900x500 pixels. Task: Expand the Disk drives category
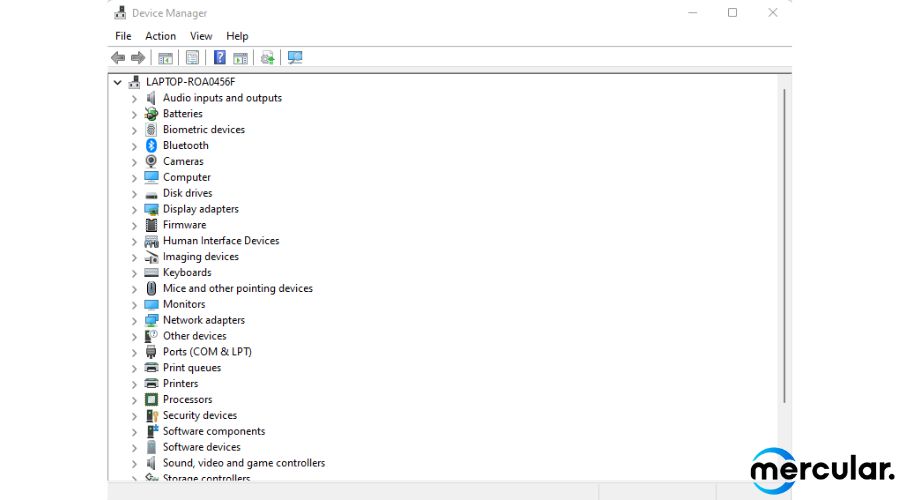point(134,194)
